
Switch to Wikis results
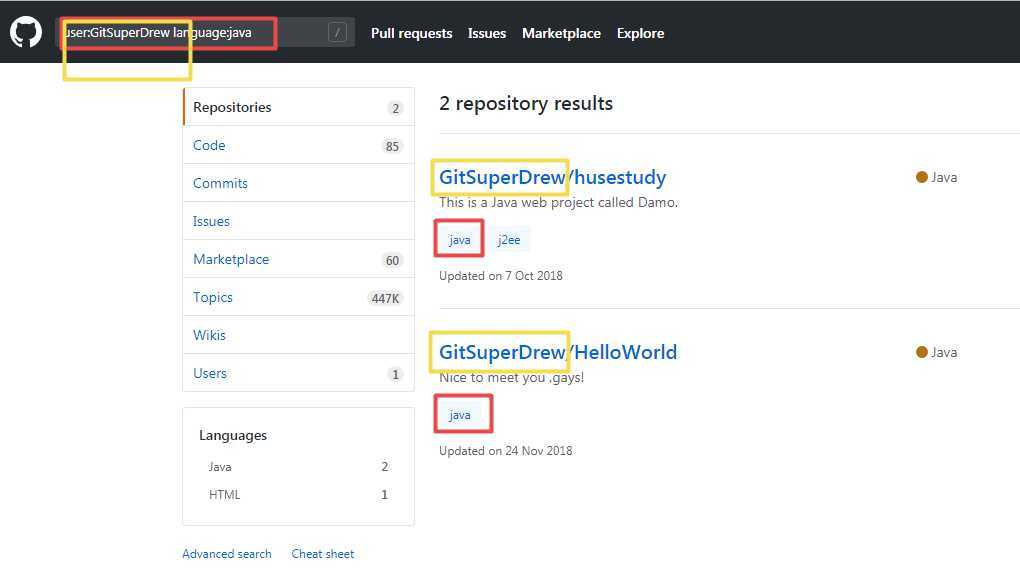click(x=299, y=335)
